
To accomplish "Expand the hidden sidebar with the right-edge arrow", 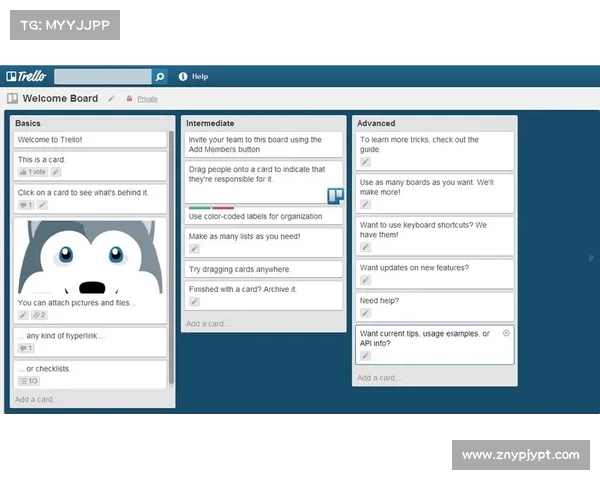I will coord(590,258).
